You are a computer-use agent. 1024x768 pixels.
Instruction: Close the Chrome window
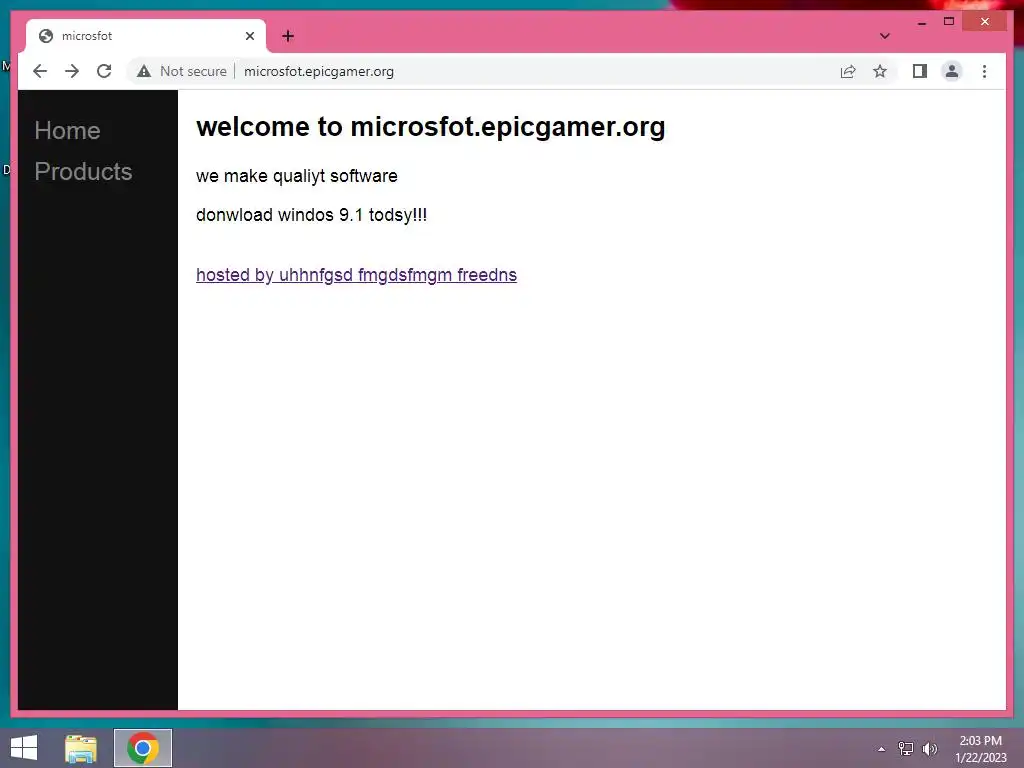pos(985,22)
